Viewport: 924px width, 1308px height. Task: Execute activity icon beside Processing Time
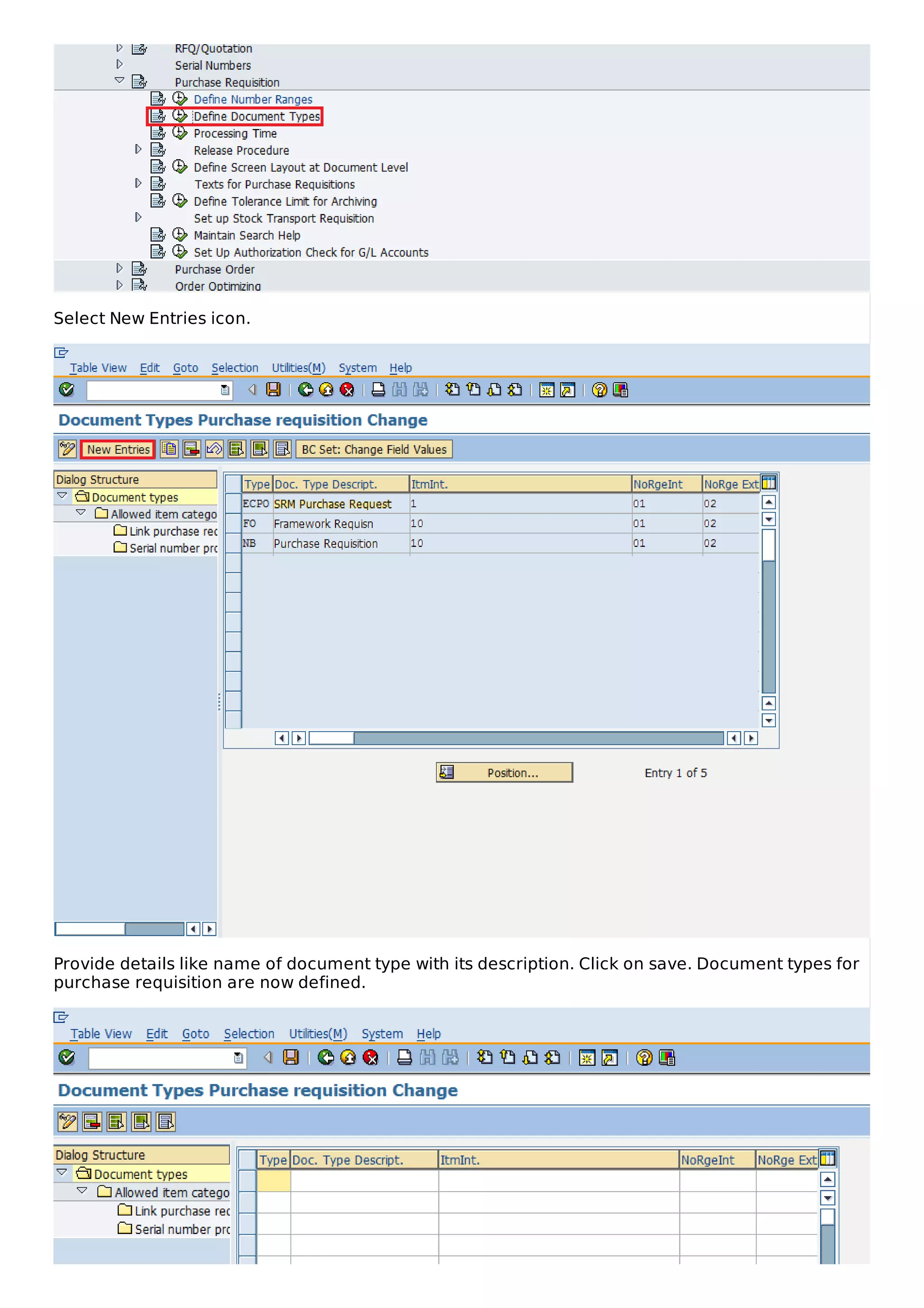click(x=180, y=133)
